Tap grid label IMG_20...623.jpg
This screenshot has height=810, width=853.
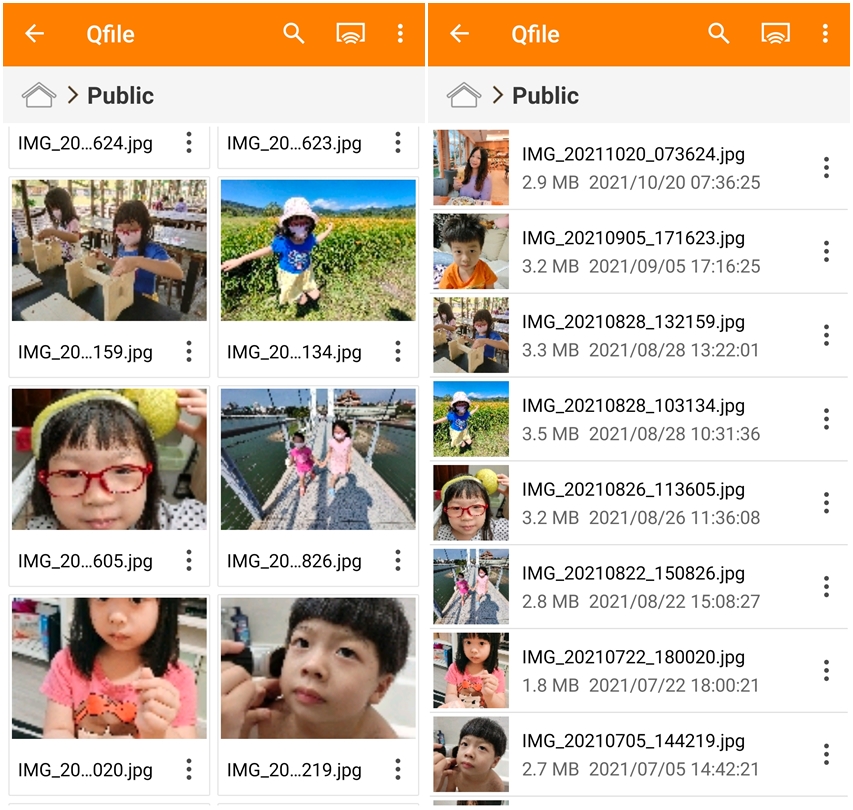294,144
